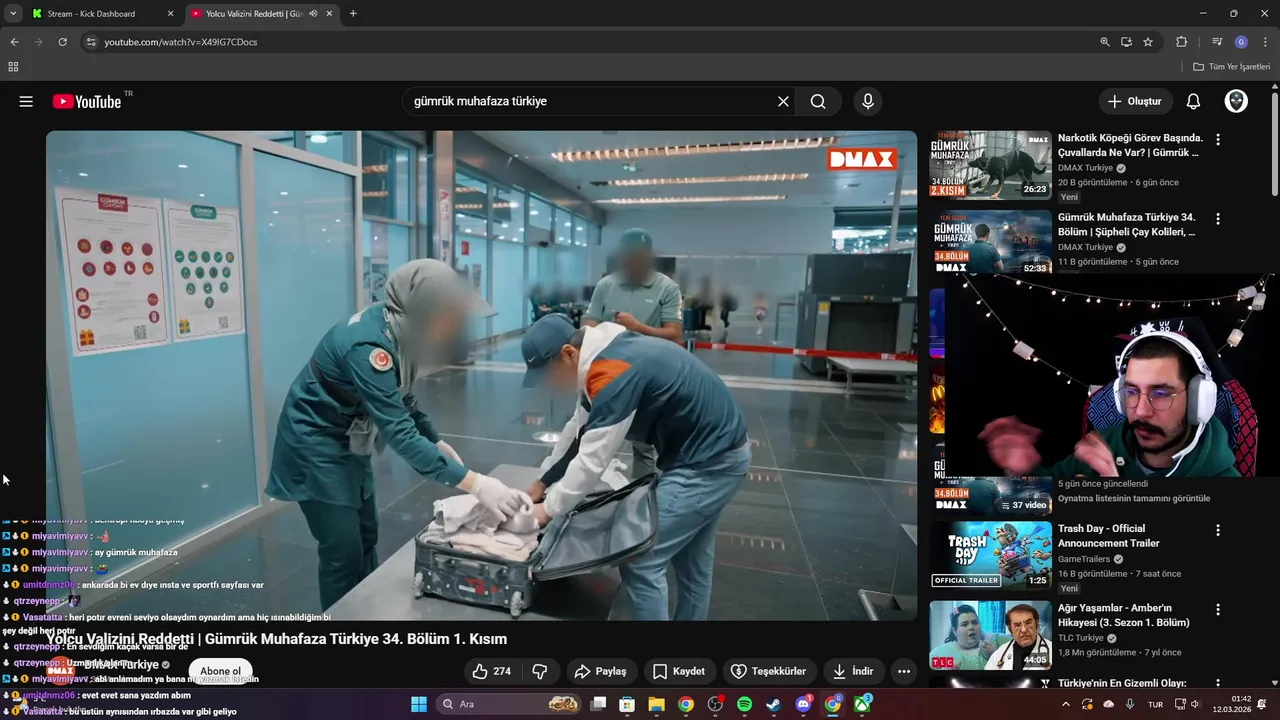
Task: Open Trash Day Official Announcement Trailer title
Action: coord(1108,536)
